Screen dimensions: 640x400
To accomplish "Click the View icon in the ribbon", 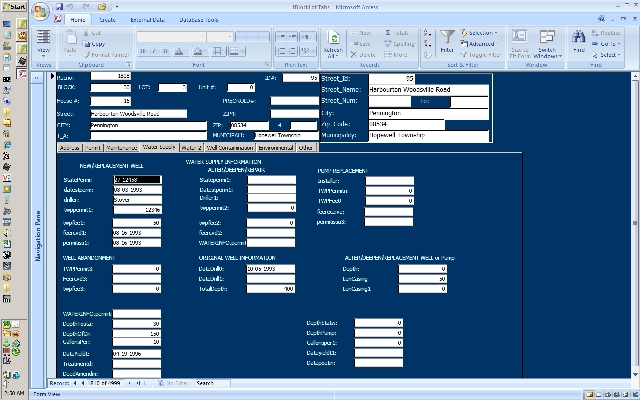I will (x=44, y=43).
